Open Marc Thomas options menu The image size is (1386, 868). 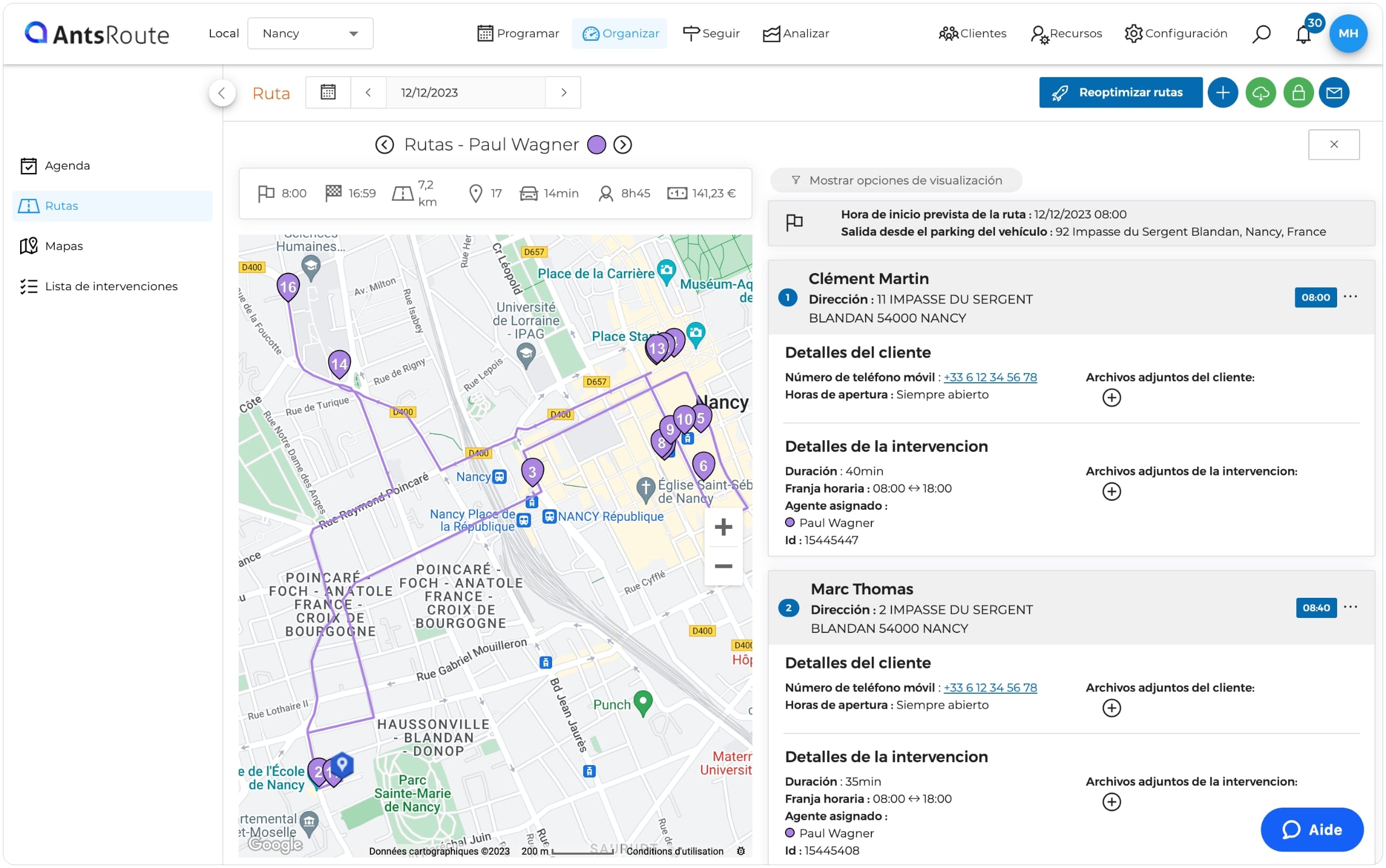(x=1350, y=607)
